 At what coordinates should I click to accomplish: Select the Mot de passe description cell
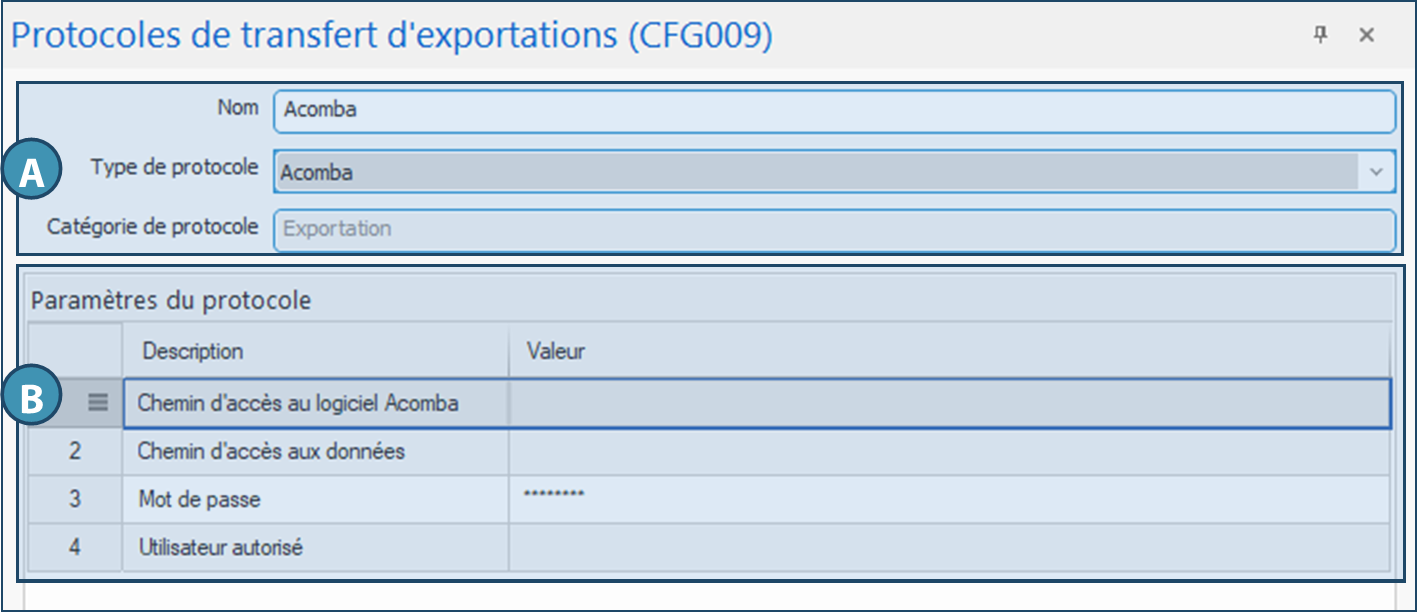tap(315, 498)
